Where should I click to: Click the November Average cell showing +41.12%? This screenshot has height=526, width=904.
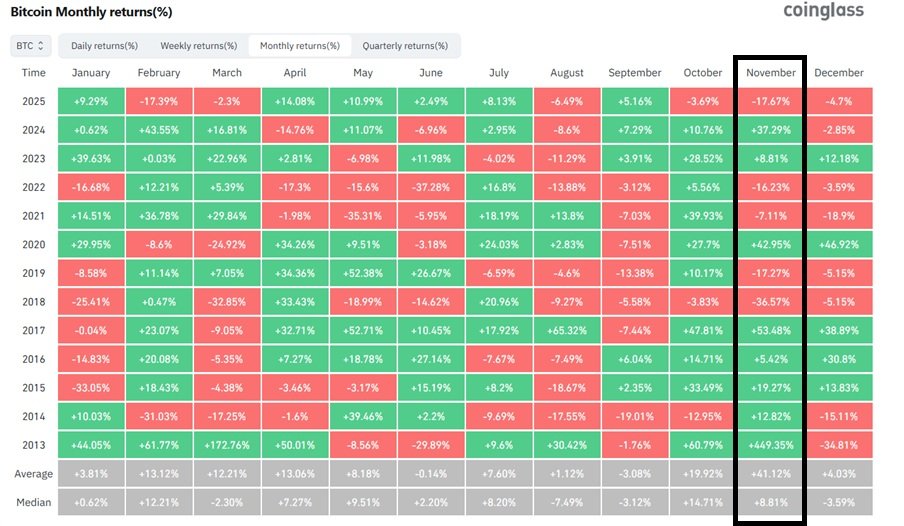770,474
